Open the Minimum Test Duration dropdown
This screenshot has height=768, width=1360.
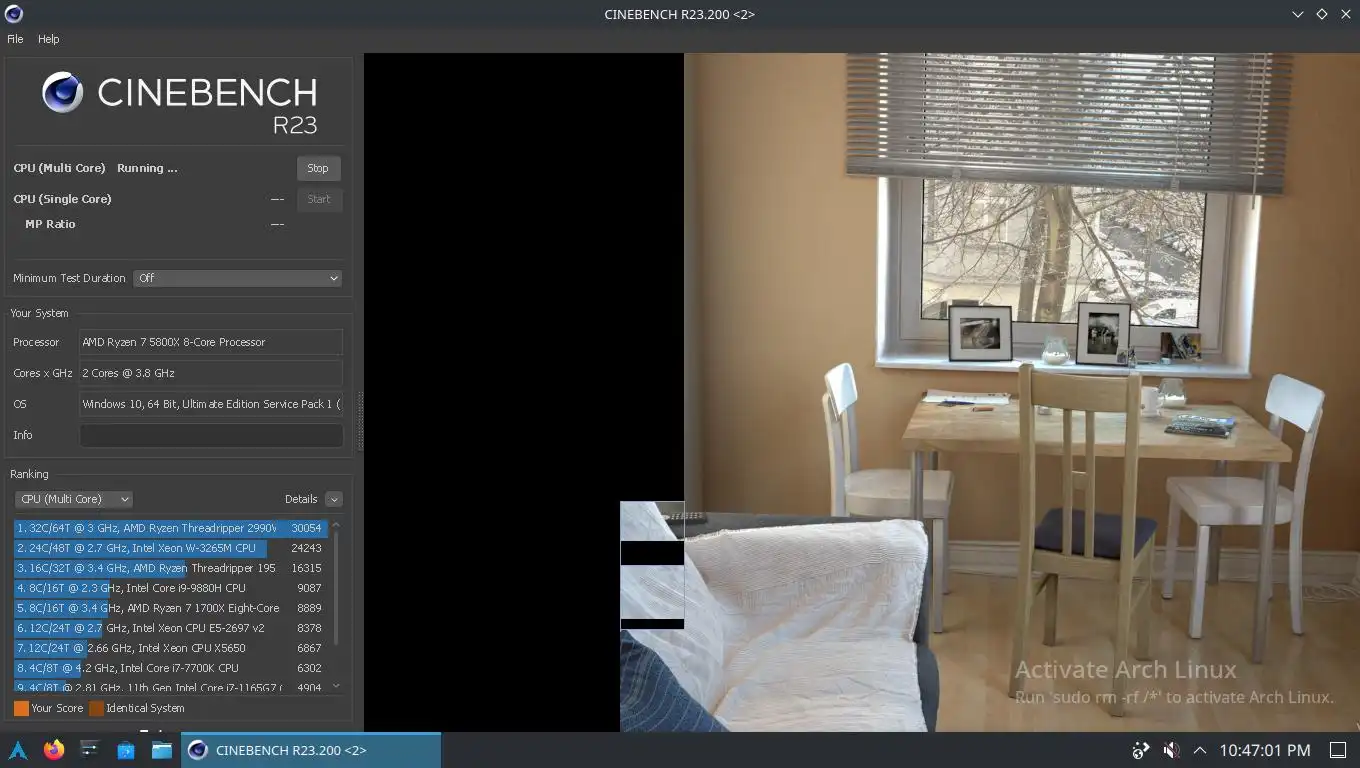tap(237, 278)
